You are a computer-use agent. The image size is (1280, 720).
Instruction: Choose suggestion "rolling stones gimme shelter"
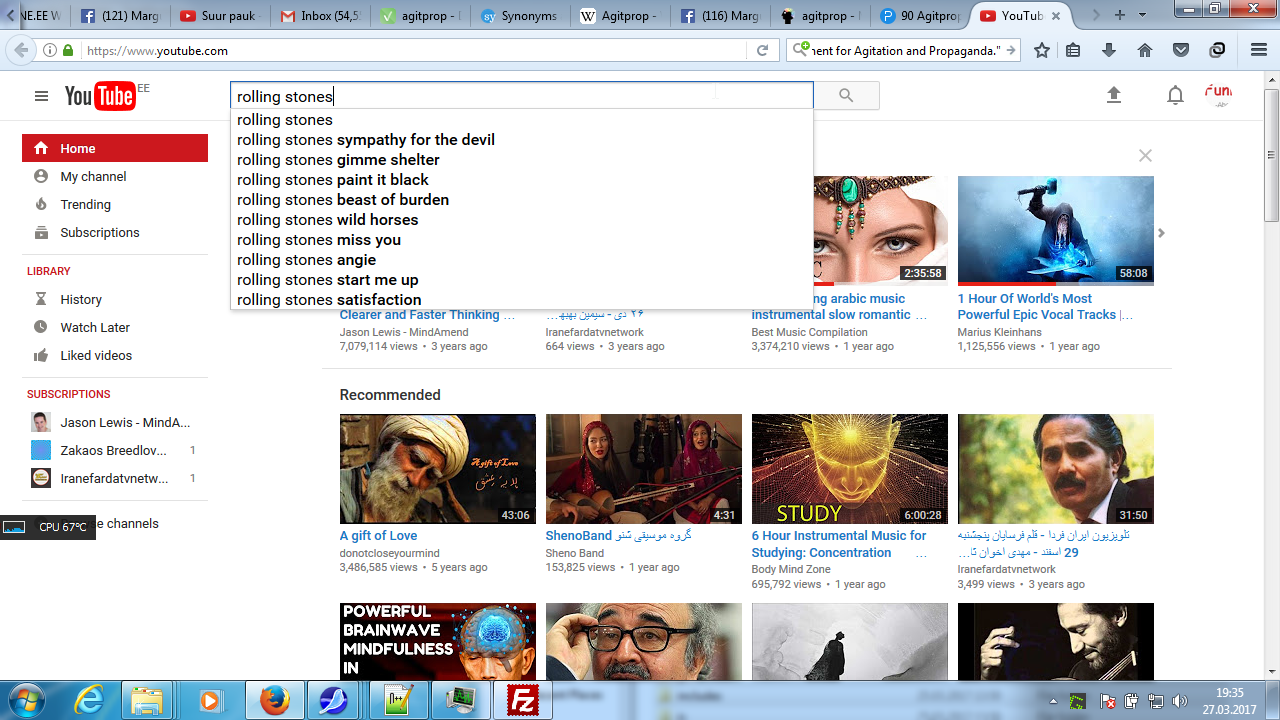pos(522,160)
